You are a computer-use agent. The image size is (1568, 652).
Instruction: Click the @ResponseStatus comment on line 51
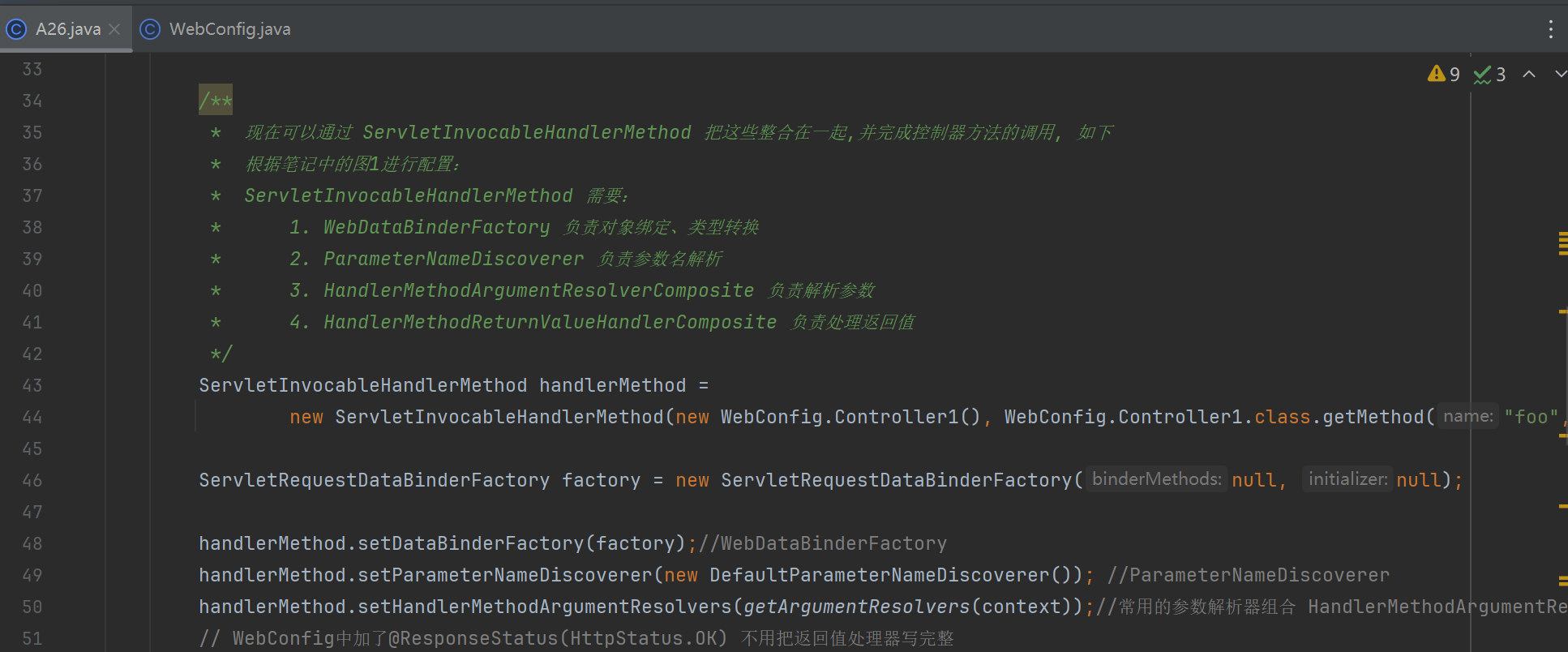[x=558, y=638]
